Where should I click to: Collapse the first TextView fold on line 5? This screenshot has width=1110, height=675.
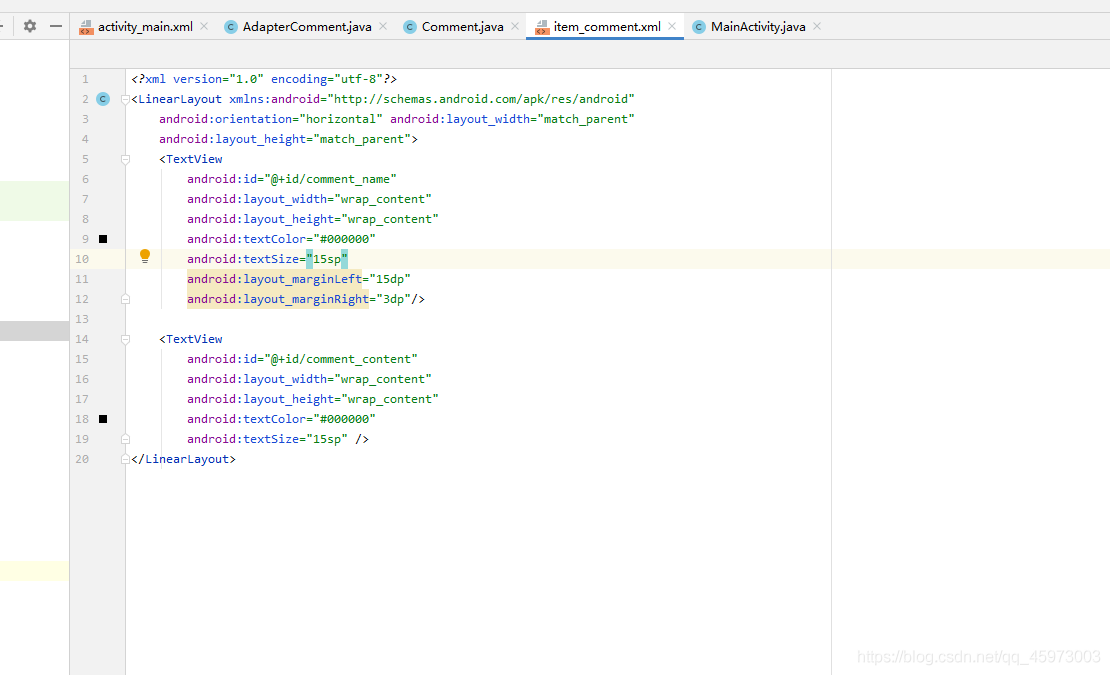pos(125,160)
